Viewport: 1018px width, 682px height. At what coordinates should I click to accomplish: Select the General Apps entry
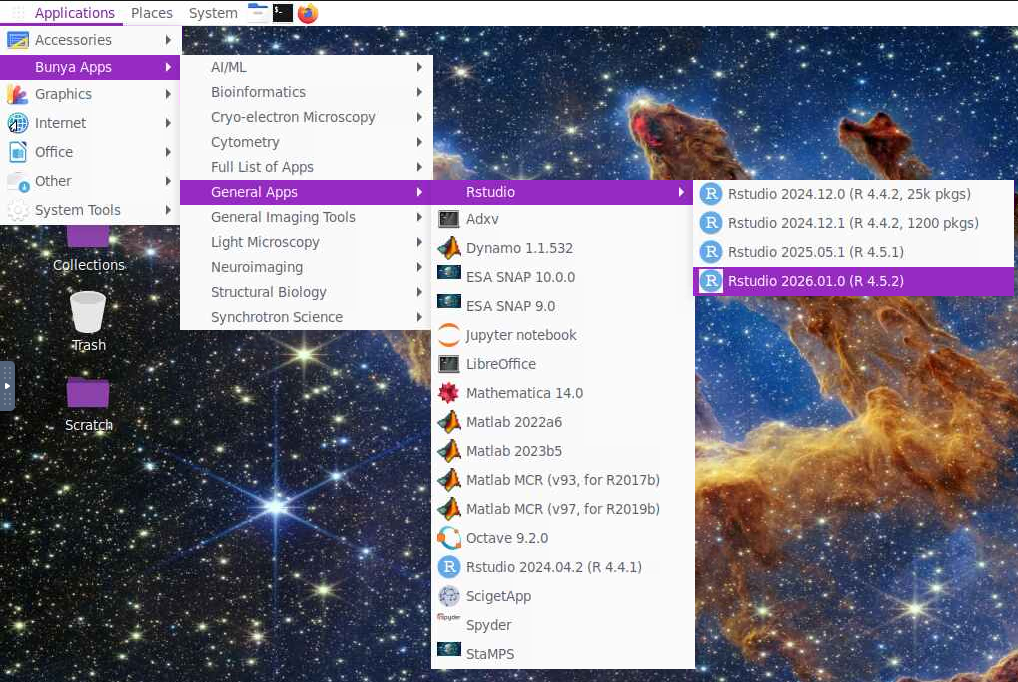point(306,192)
